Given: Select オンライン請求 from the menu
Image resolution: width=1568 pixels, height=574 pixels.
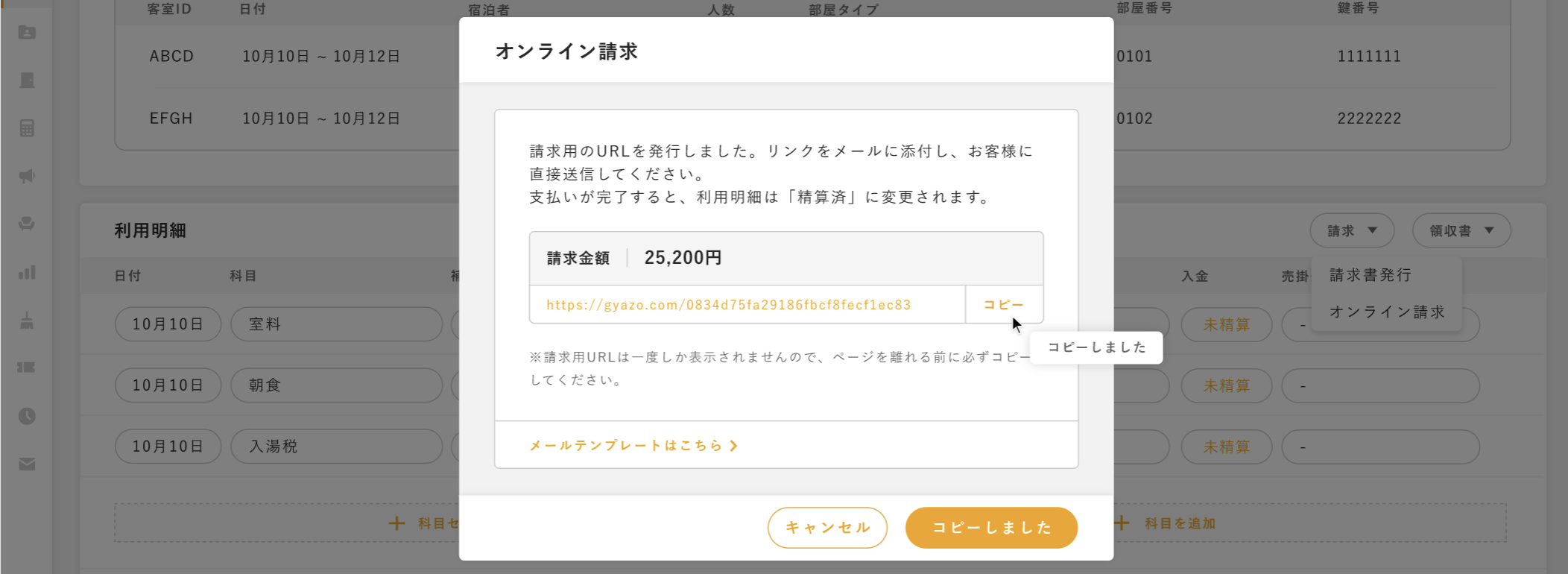Looking at the screenshot, I should pos(1387,312).
